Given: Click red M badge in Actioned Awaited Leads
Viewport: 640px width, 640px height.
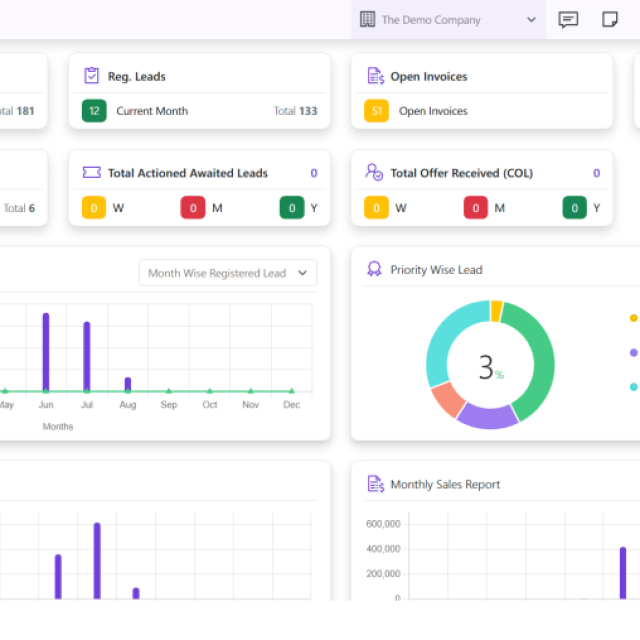Looking at the screenshot, I should 193,208.
